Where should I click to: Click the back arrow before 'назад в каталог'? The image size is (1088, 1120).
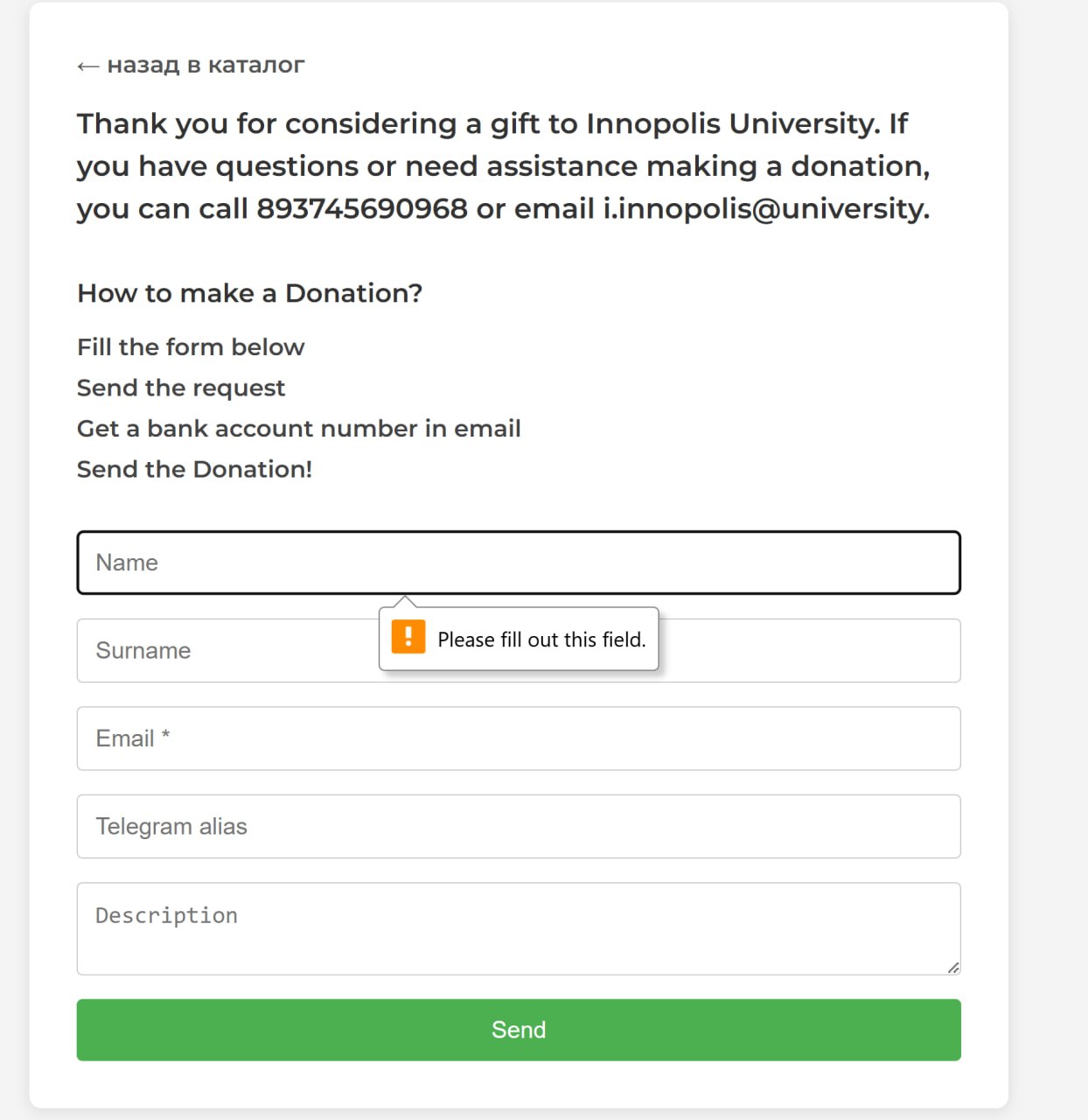click(x=87, y=64)
